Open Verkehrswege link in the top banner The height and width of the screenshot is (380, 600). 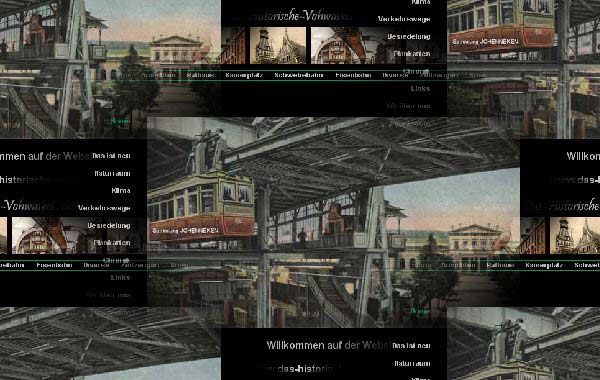pos(404,19)
